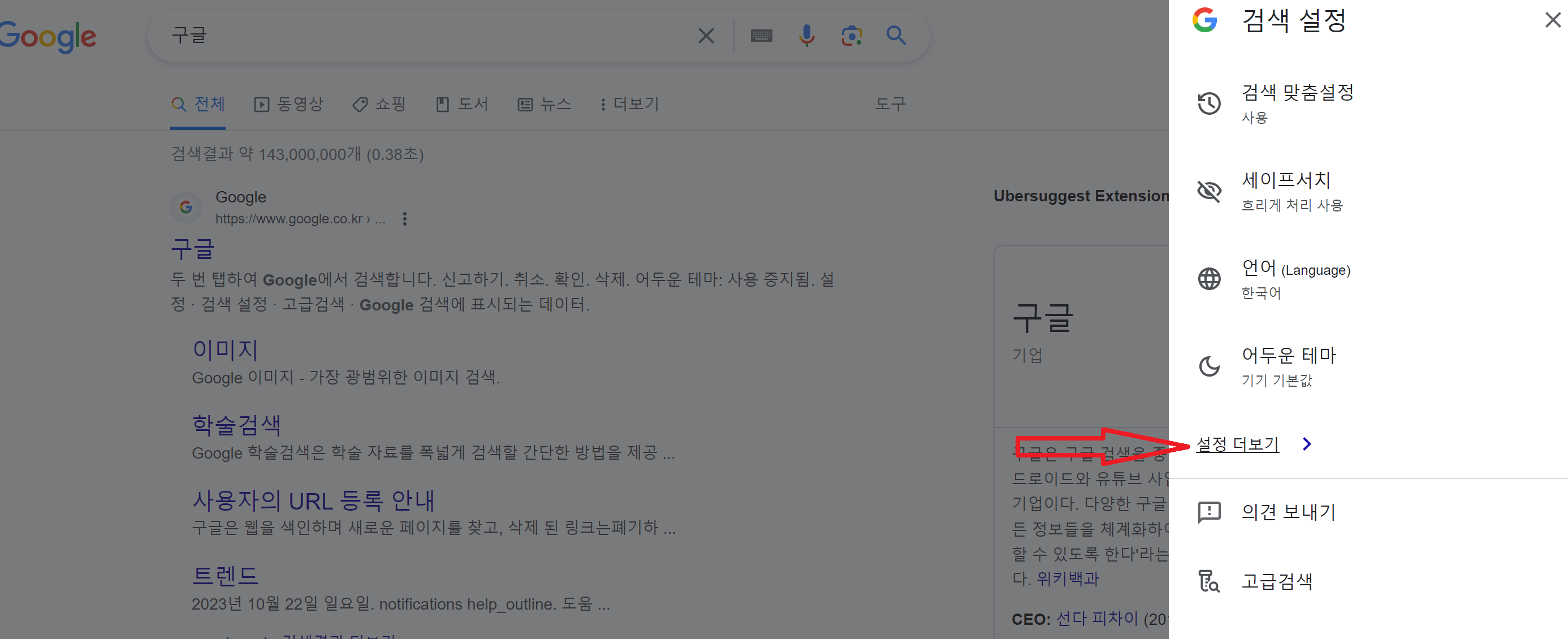Viewport: 1568px width, 639px height.
Task: Open the 더보기 search categories menu
Action: [x=630, y=103]
